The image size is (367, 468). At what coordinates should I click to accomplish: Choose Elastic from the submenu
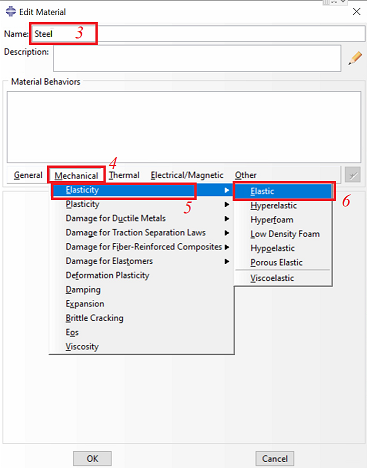coord(283,191)
